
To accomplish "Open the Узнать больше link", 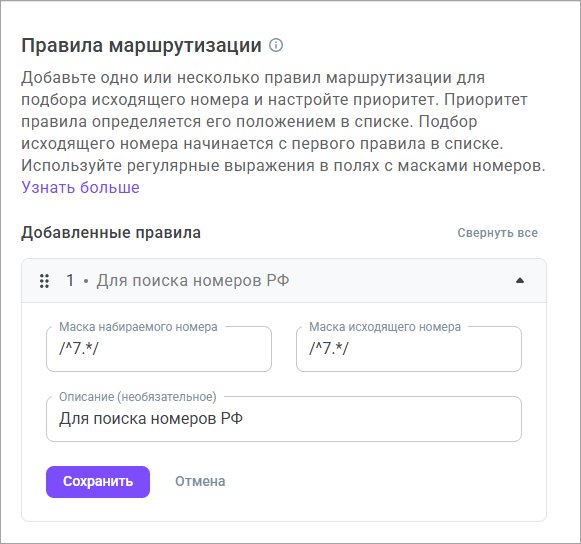I will 80,187.
